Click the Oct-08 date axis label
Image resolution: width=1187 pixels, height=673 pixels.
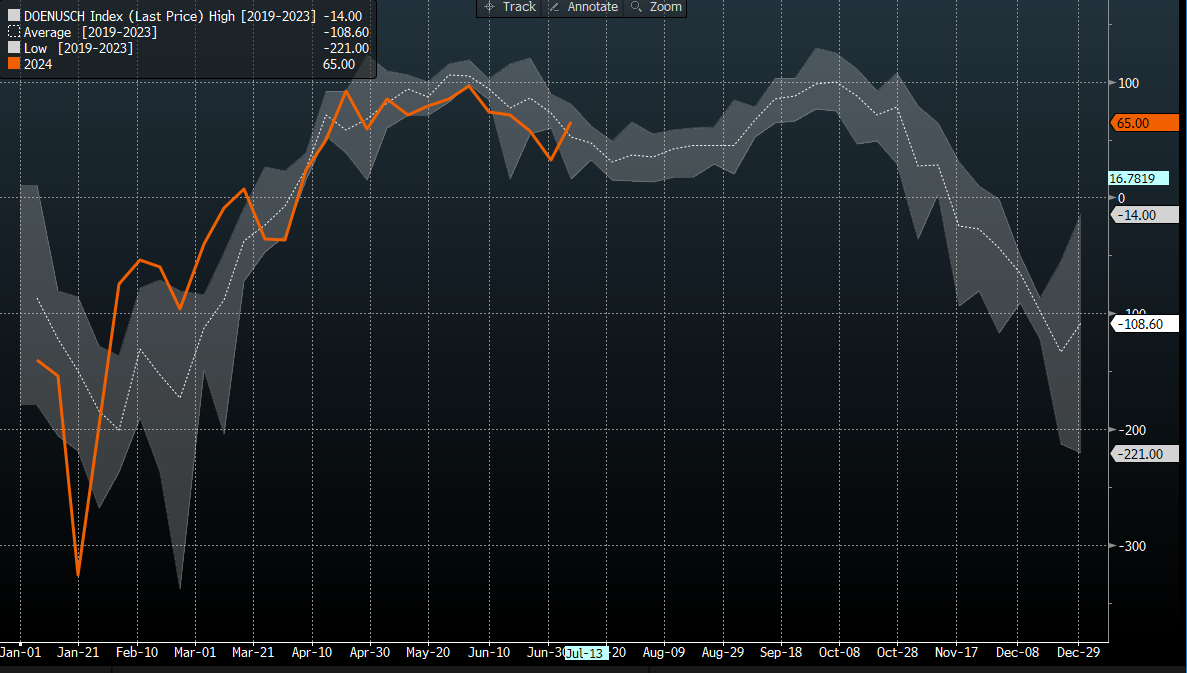pos(839,652)
